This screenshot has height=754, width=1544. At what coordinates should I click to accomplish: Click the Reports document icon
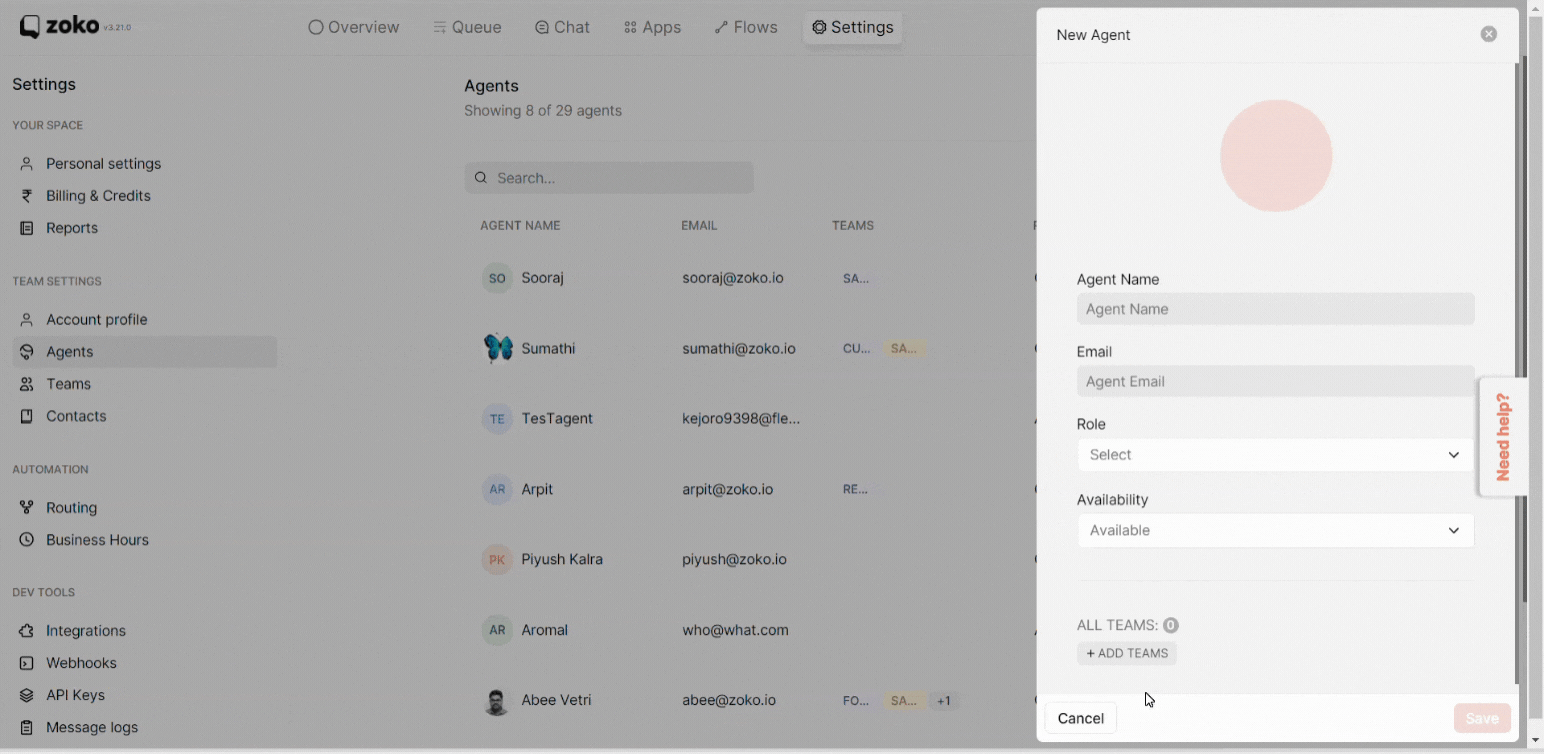click(x=27, y=228)
